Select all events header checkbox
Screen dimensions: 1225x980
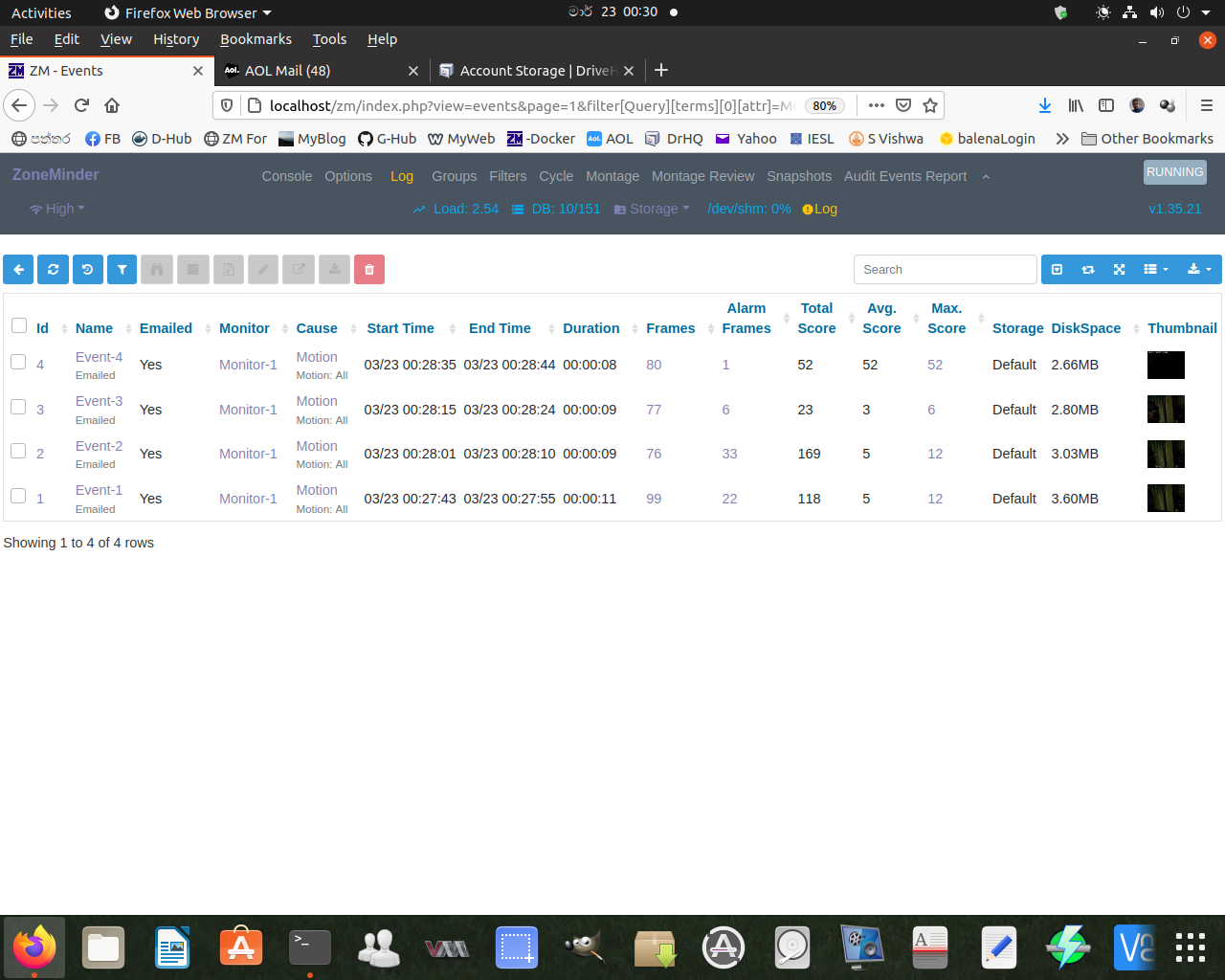pos(19,325)
